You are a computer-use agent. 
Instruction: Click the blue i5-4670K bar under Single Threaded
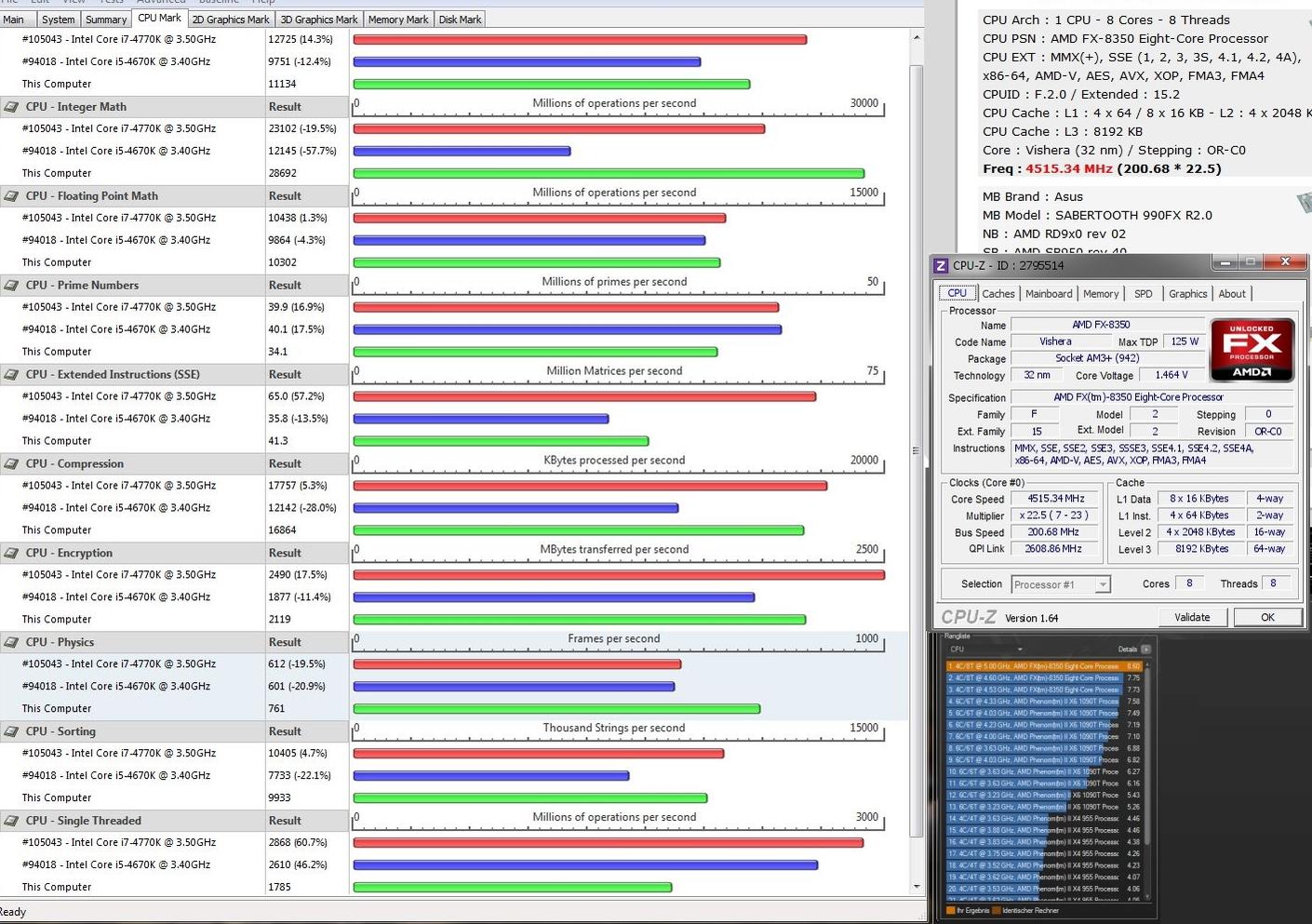click(x=585, y=865)
